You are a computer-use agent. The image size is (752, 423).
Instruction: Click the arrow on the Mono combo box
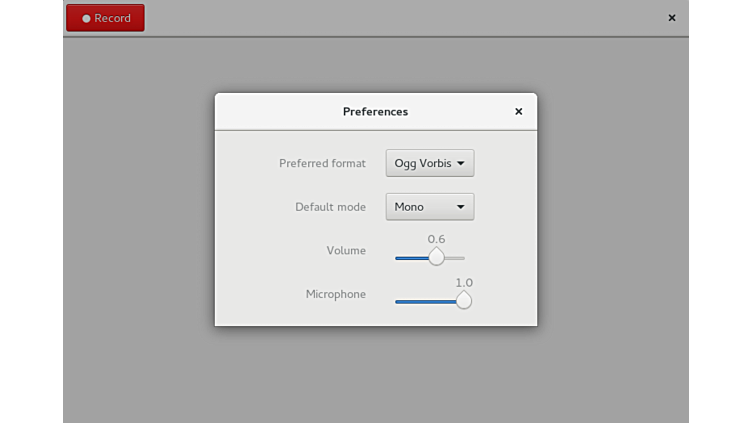pyautogui.click(x=461, y=207)
